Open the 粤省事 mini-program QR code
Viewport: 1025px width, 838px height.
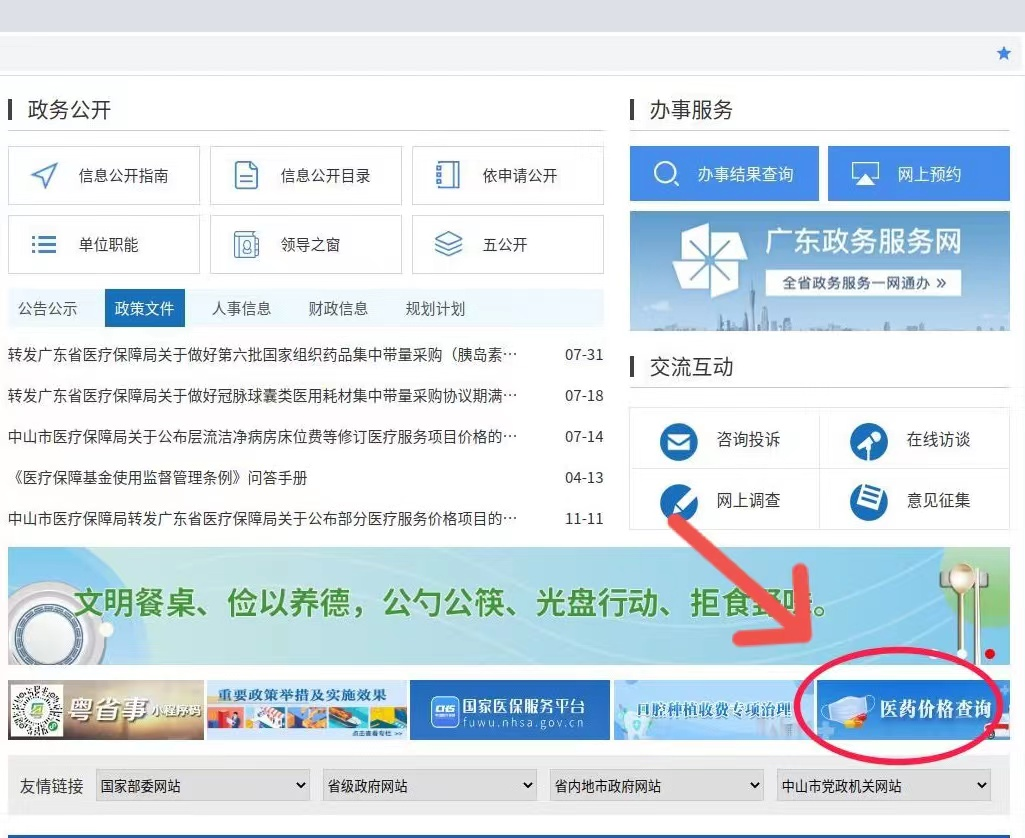(35, 709)
